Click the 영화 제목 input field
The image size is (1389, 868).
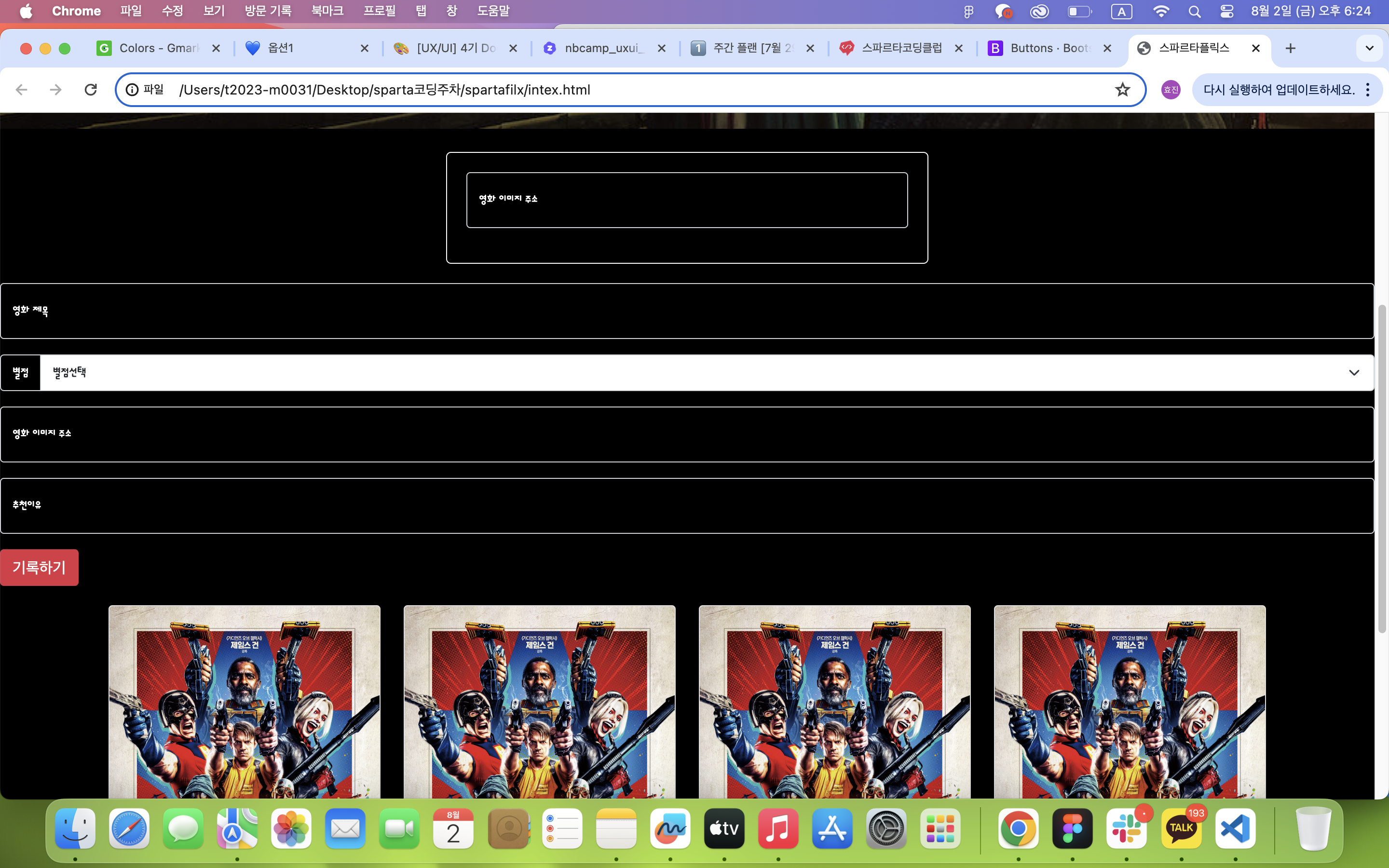coord(687,311)
